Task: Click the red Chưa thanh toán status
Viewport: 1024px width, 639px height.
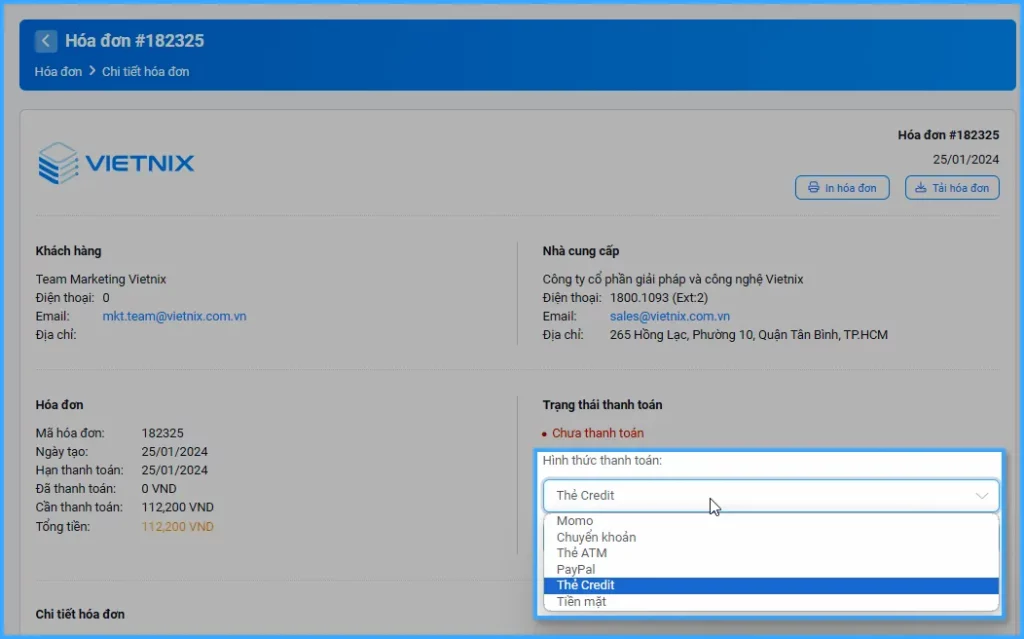Action: click(x=597, y=433)
